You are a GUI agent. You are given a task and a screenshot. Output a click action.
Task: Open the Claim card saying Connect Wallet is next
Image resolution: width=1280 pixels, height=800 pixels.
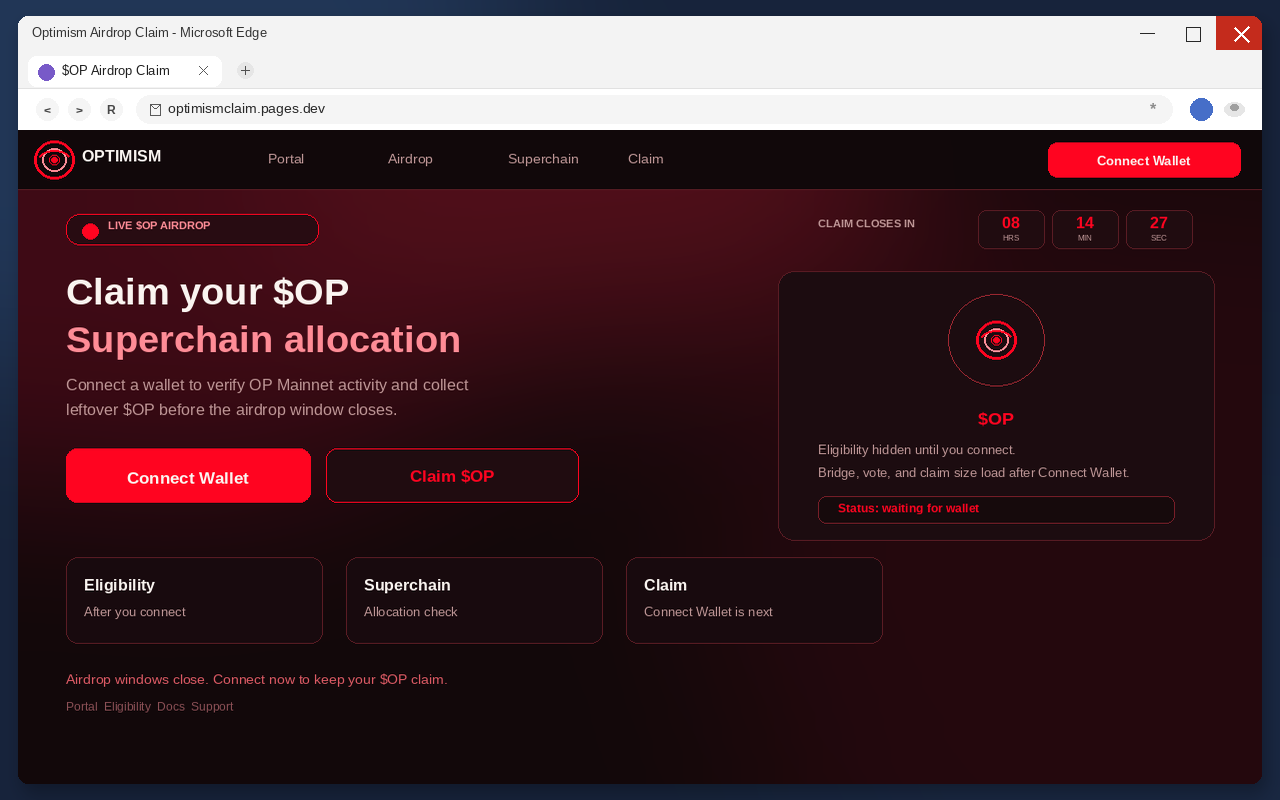coord(754,600)
